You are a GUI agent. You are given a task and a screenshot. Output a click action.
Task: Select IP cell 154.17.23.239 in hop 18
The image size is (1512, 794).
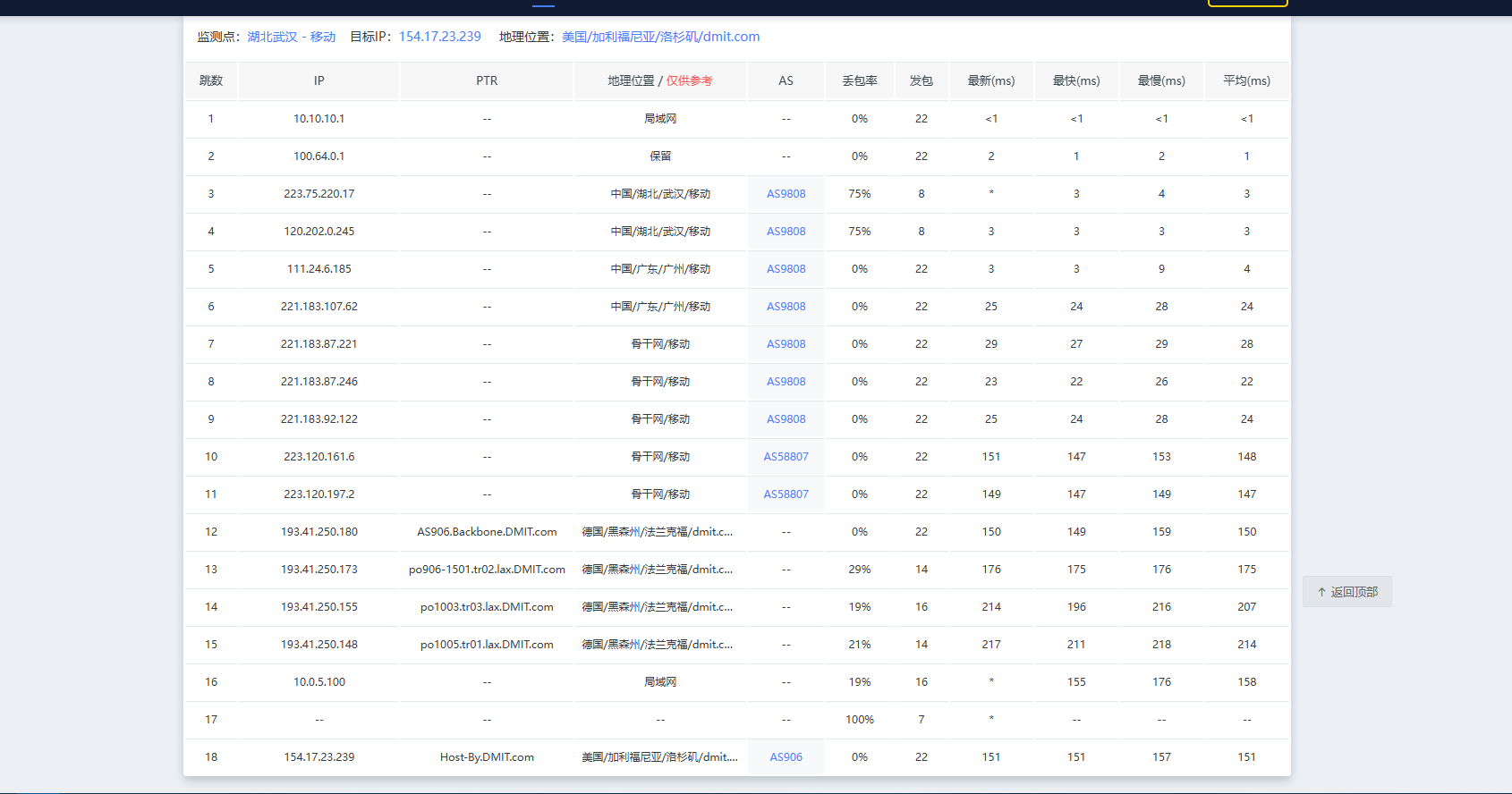[319, 757]
